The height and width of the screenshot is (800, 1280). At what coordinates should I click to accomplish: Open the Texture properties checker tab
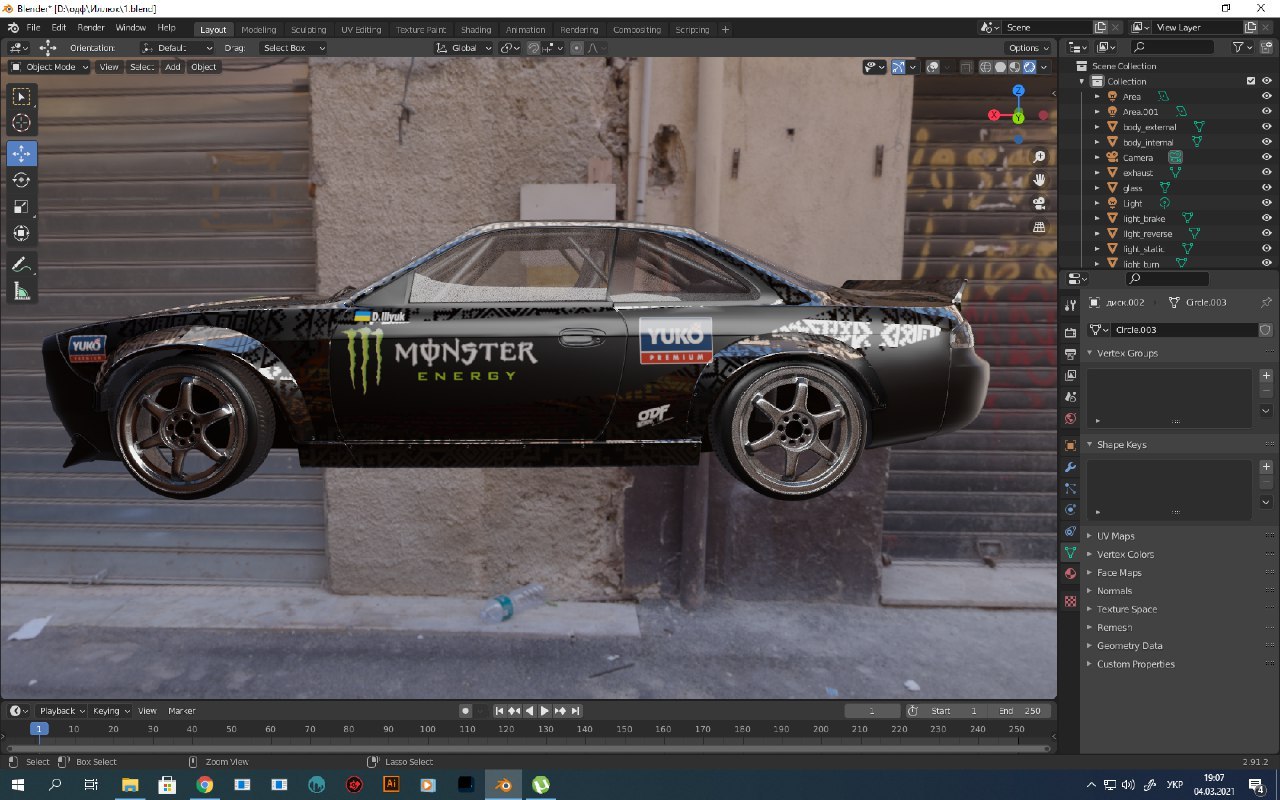pos(1070,602)
